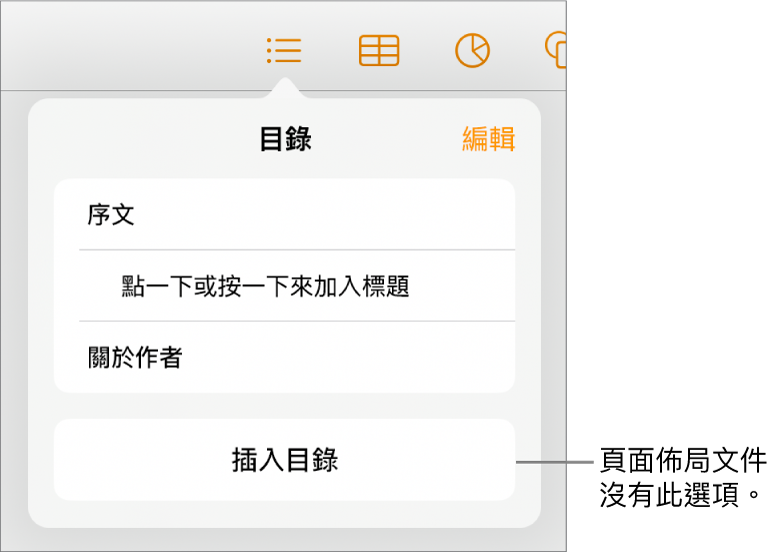Click divider line above 關於作者 entry

click(x=297, y=322)
